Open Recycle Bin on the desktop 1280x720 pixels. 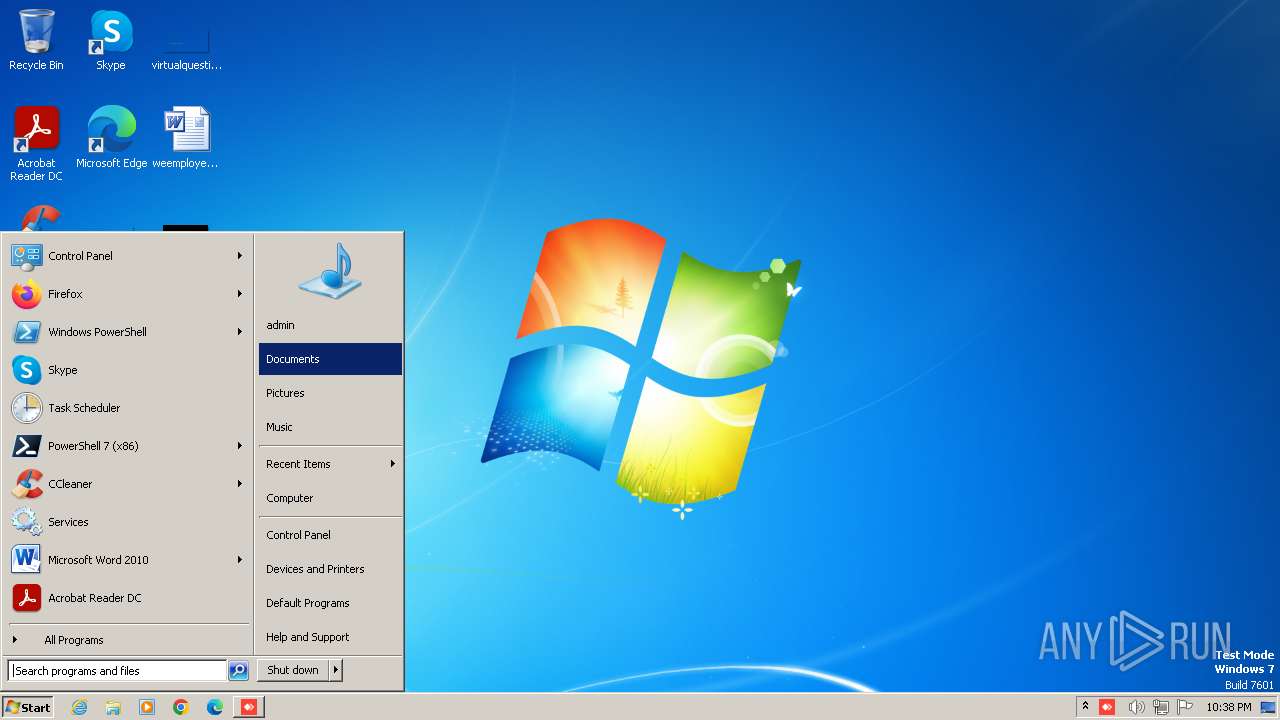(36, 40)
